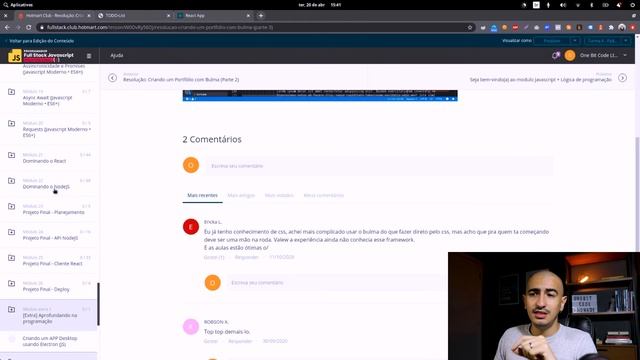Click 'Gostei' on Robson's comment
Screen dimensions: 640x360
coord(211,341)
